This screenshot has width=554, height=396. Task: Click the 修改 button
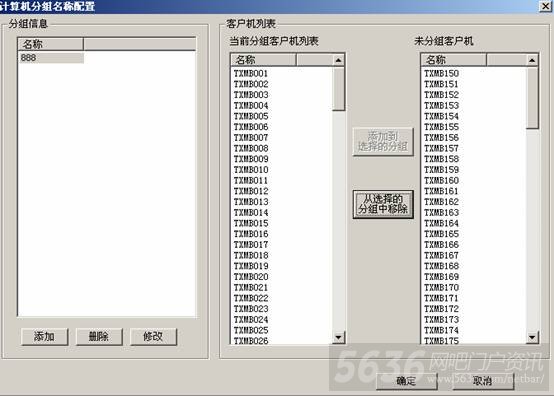pyautogui.click(x=153, y=336)
